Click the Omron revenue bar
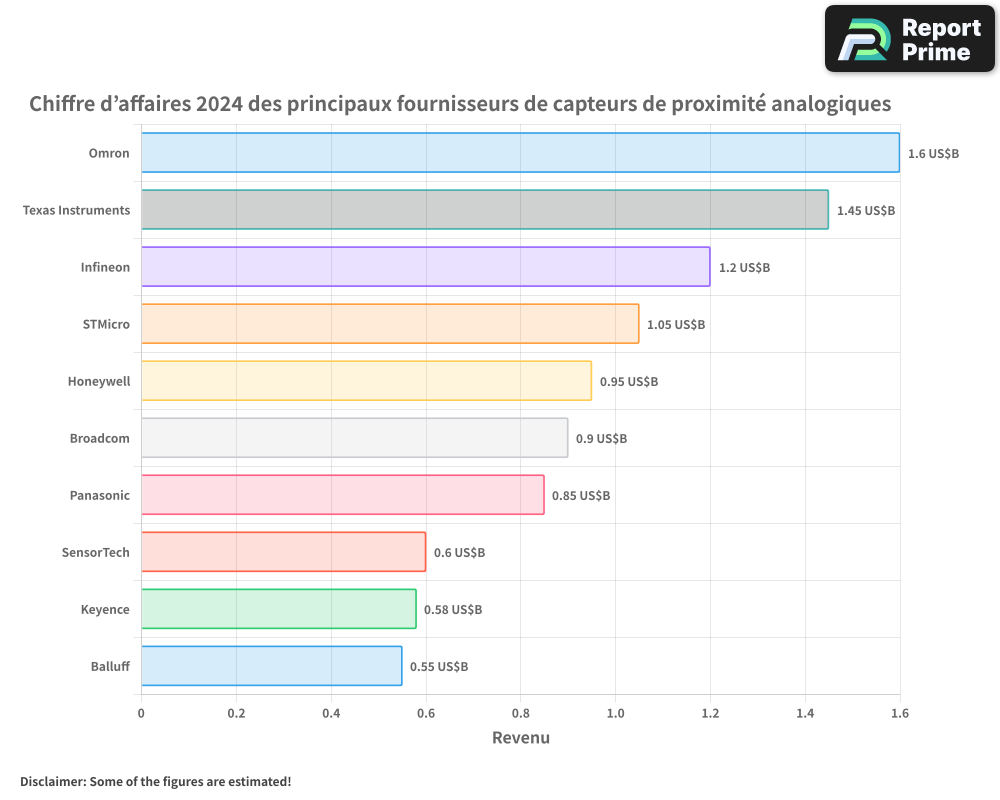 point(520,153)
